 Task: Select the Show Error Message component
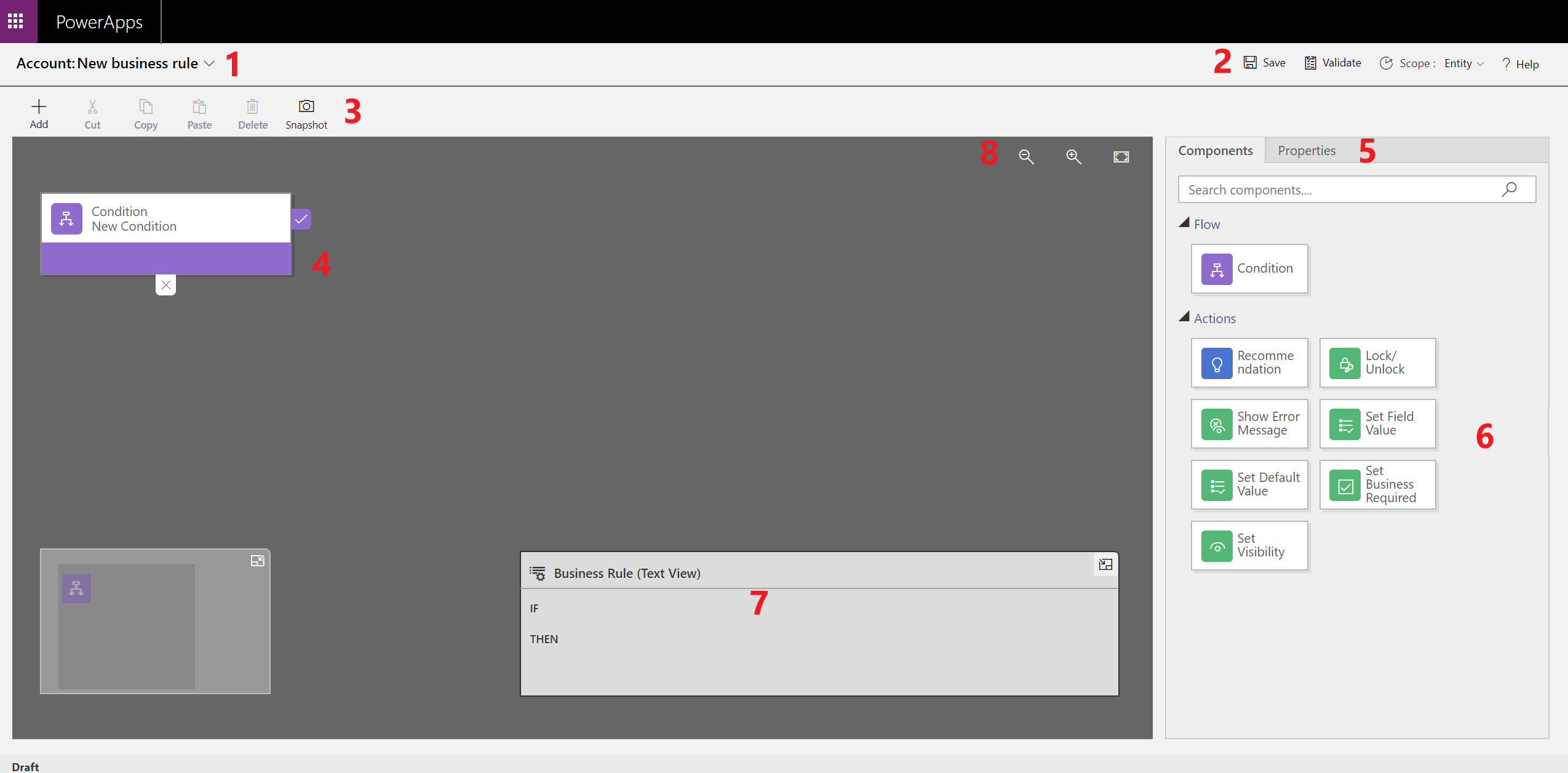[1249, 424]
